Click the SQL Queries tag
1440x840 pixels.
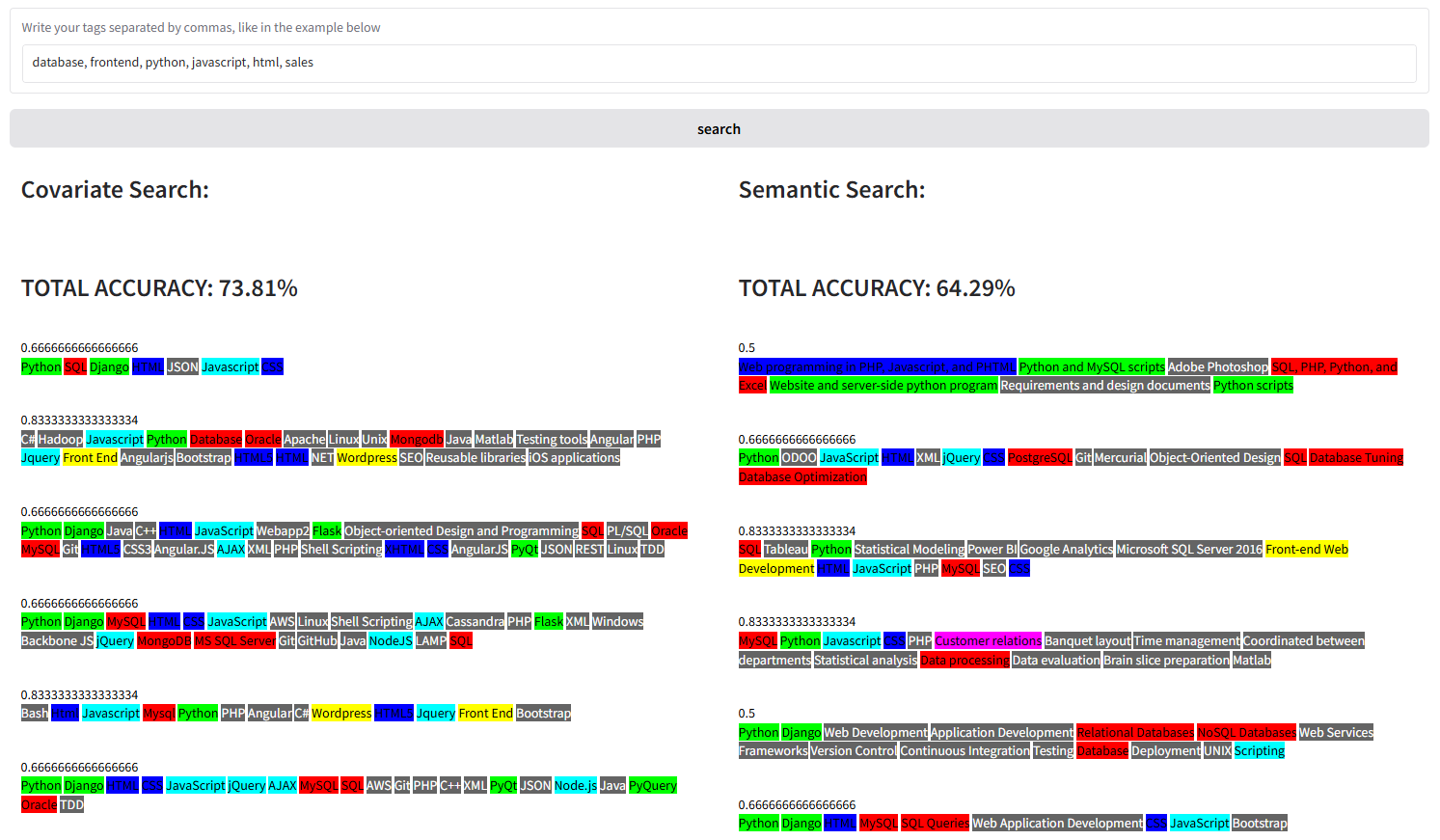pos(935,824)
